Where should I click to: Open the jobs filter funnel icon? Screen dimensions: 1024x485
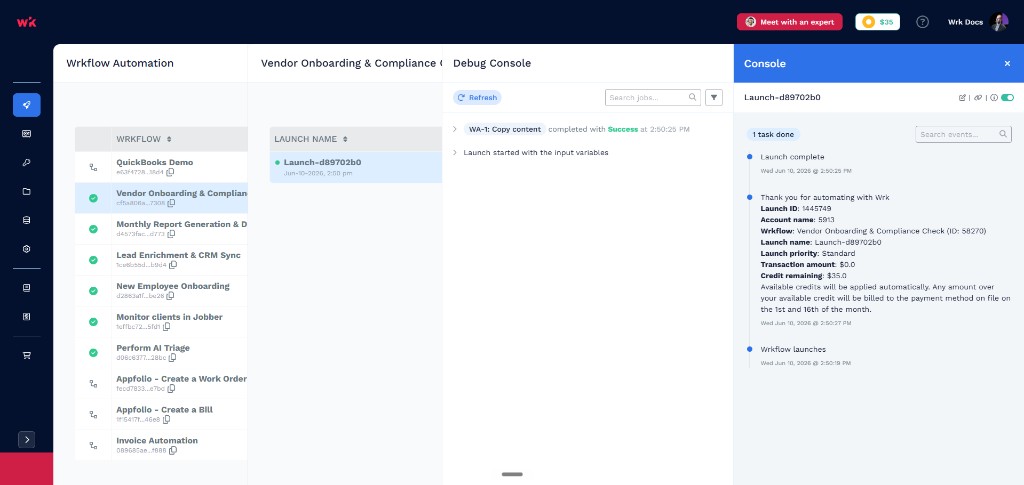coord(714,97)
